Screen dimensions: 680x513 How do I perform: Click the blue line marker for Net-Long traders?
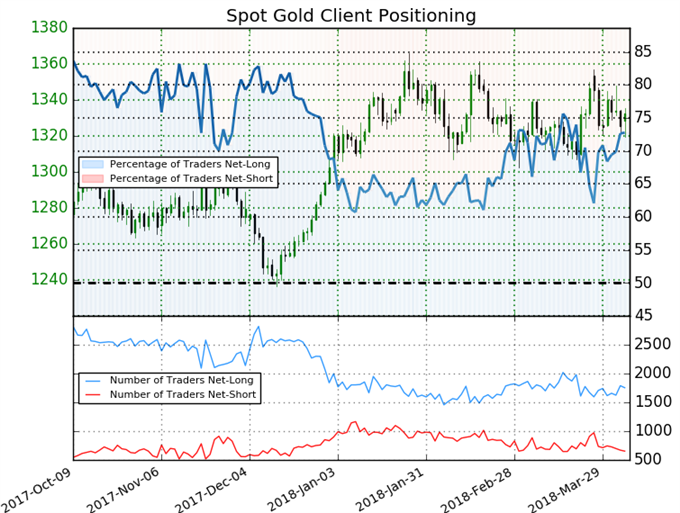click(x=93, y=380)
